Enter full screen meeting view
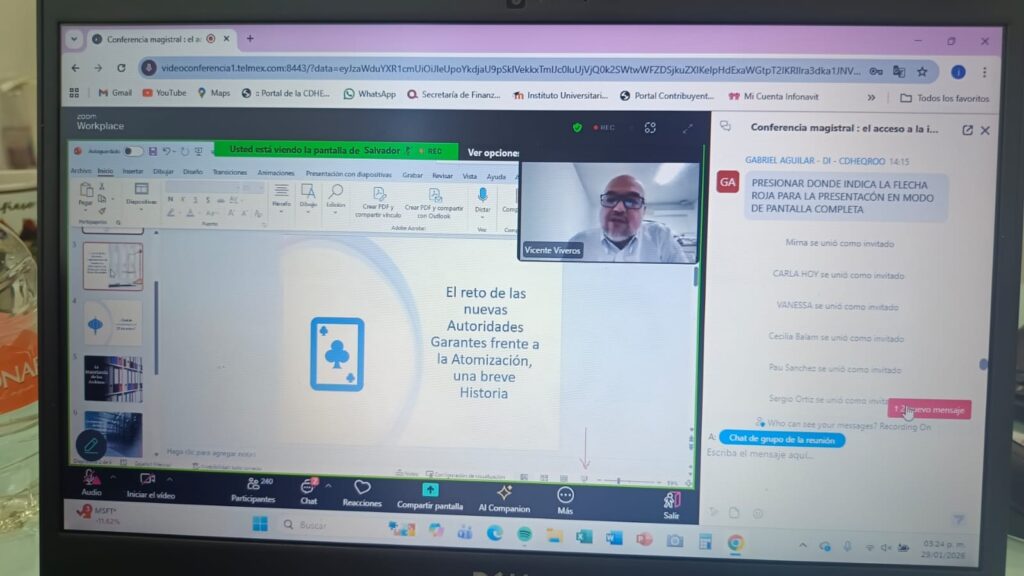 pos(687,128)
